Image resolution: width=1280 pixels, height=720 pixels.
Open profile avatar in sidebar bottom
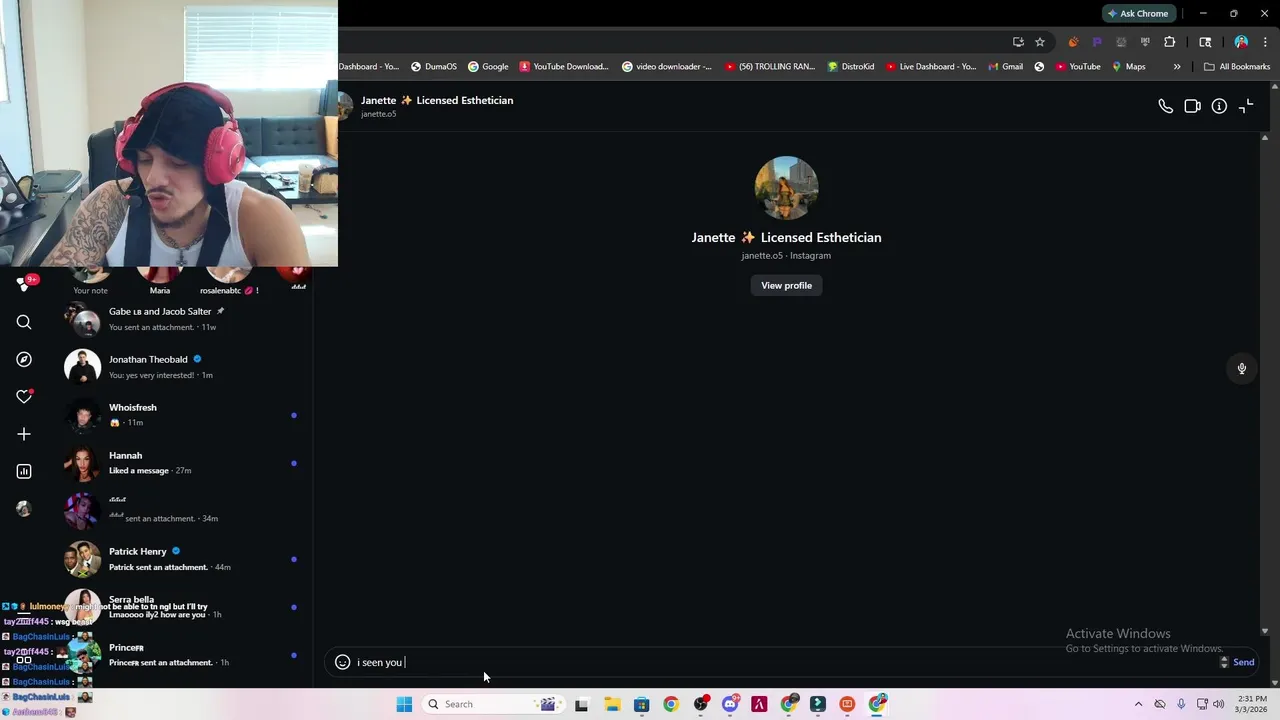tap(24, 508)
